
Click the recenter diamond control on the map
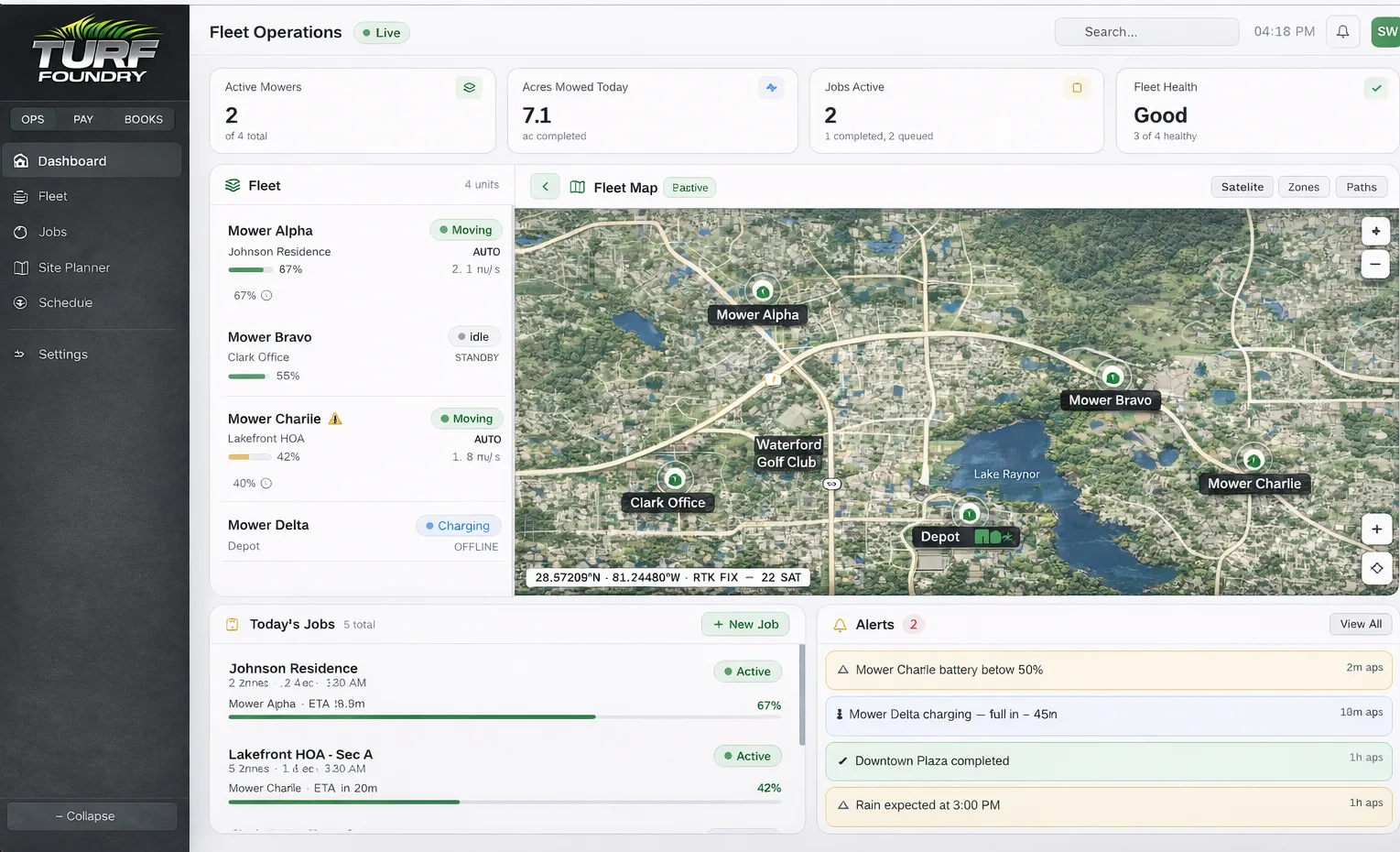tap(1376, 568)
